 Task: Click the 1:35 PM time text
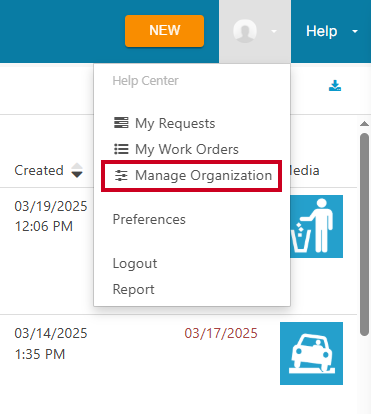click(x=40, y=354)
